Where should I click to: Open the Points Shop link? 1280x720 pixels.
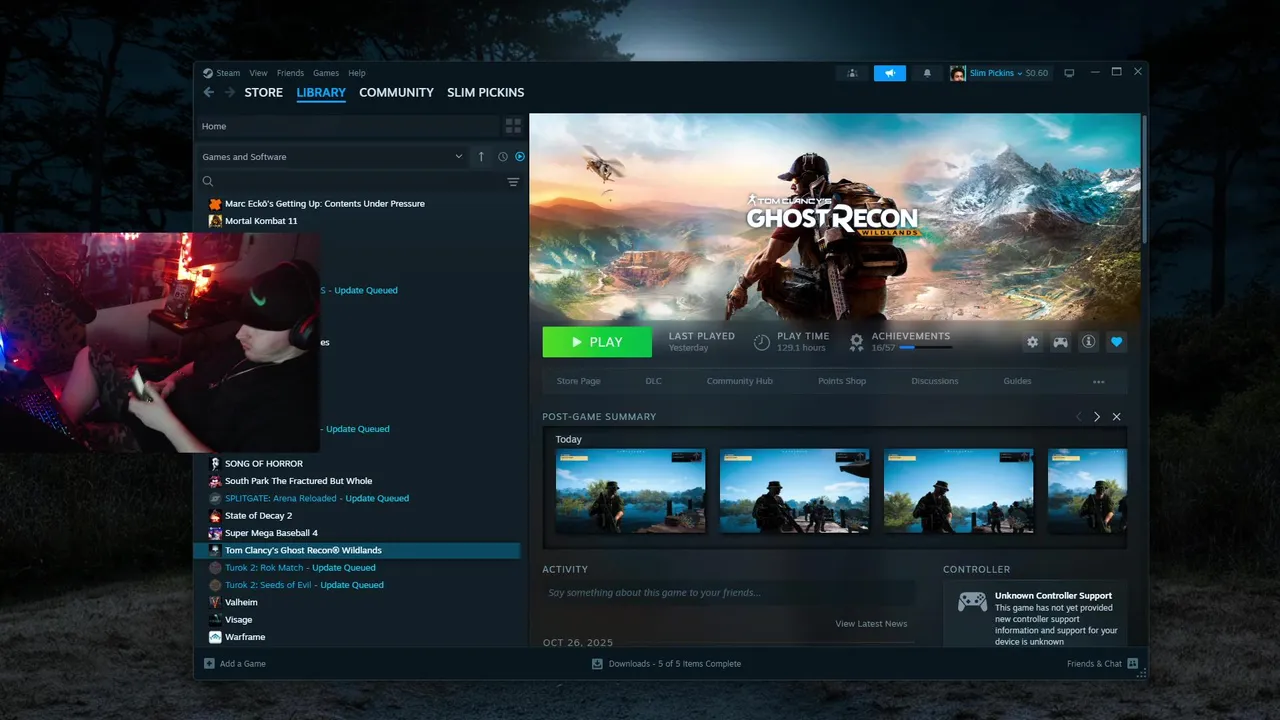point(842,381)
